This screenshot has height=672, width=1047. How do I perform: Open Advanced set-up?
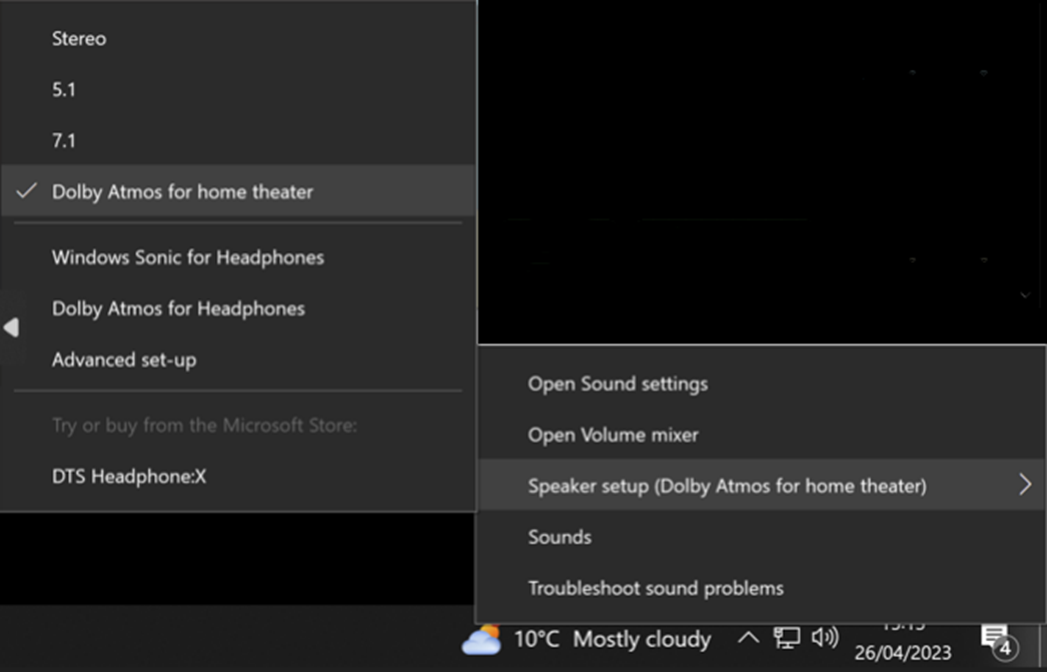click(x=124, y=360)
